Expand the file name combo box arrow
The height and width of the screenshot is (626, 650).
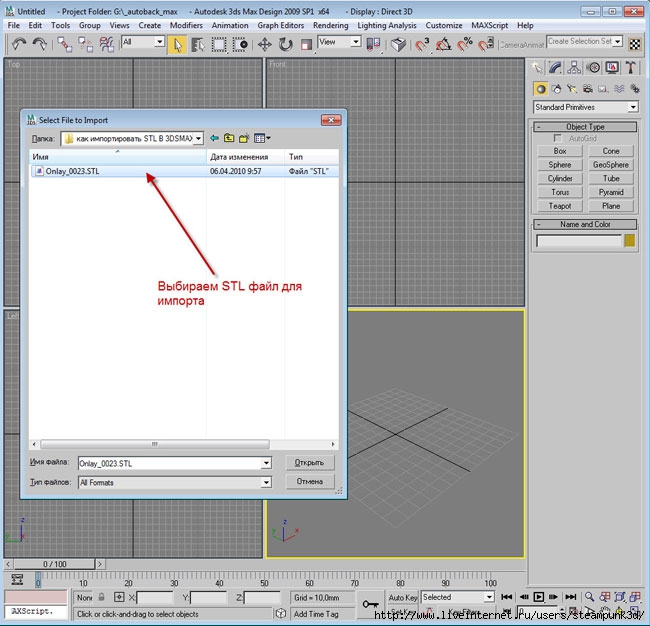(266, 463)
